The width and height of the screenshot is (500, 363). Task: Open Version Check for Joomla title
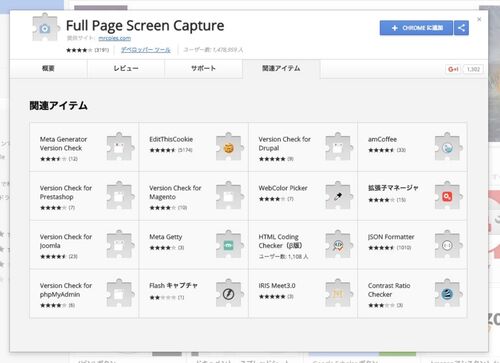(x=66, y=241)
